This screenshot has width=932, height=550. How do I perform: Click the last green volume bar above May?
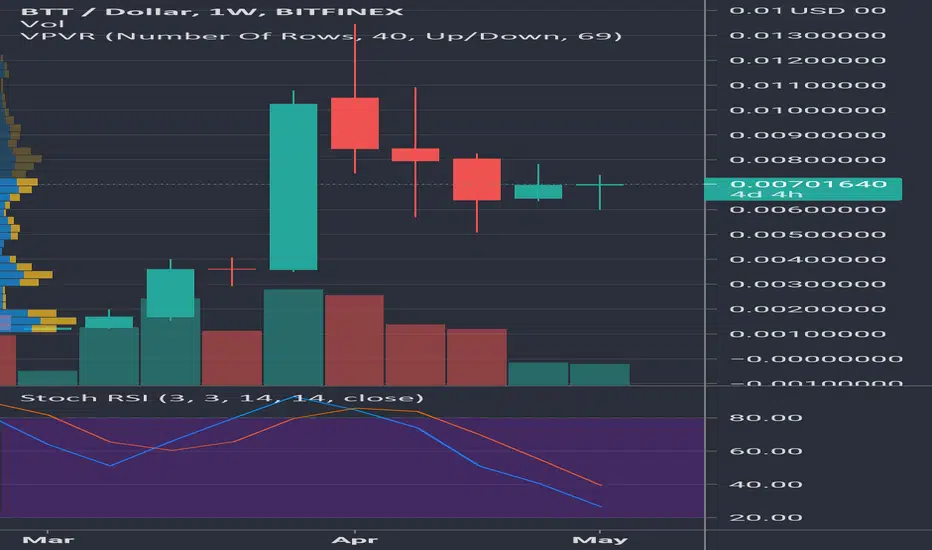coord(600,375)
